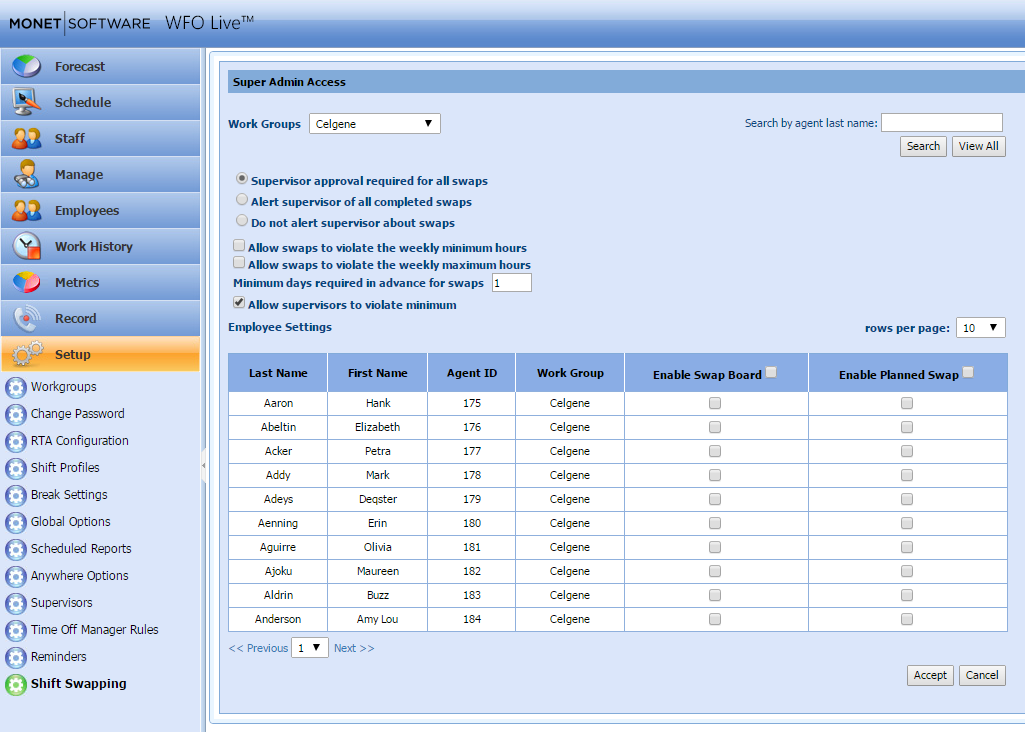This screenshot has width=1025, height=732.
Task: Open Time Off Manager Rules setup item
Action: pos(94,630)
